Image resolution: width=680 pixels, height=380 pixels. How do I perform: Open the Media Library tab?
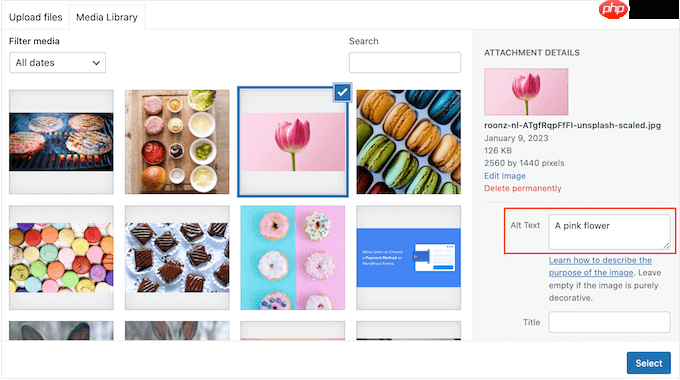click(x=107, y=17)
